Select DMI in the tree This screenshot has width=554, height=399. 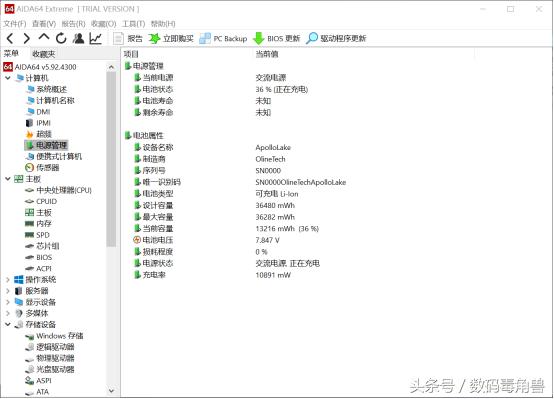(x=39, y=112)
